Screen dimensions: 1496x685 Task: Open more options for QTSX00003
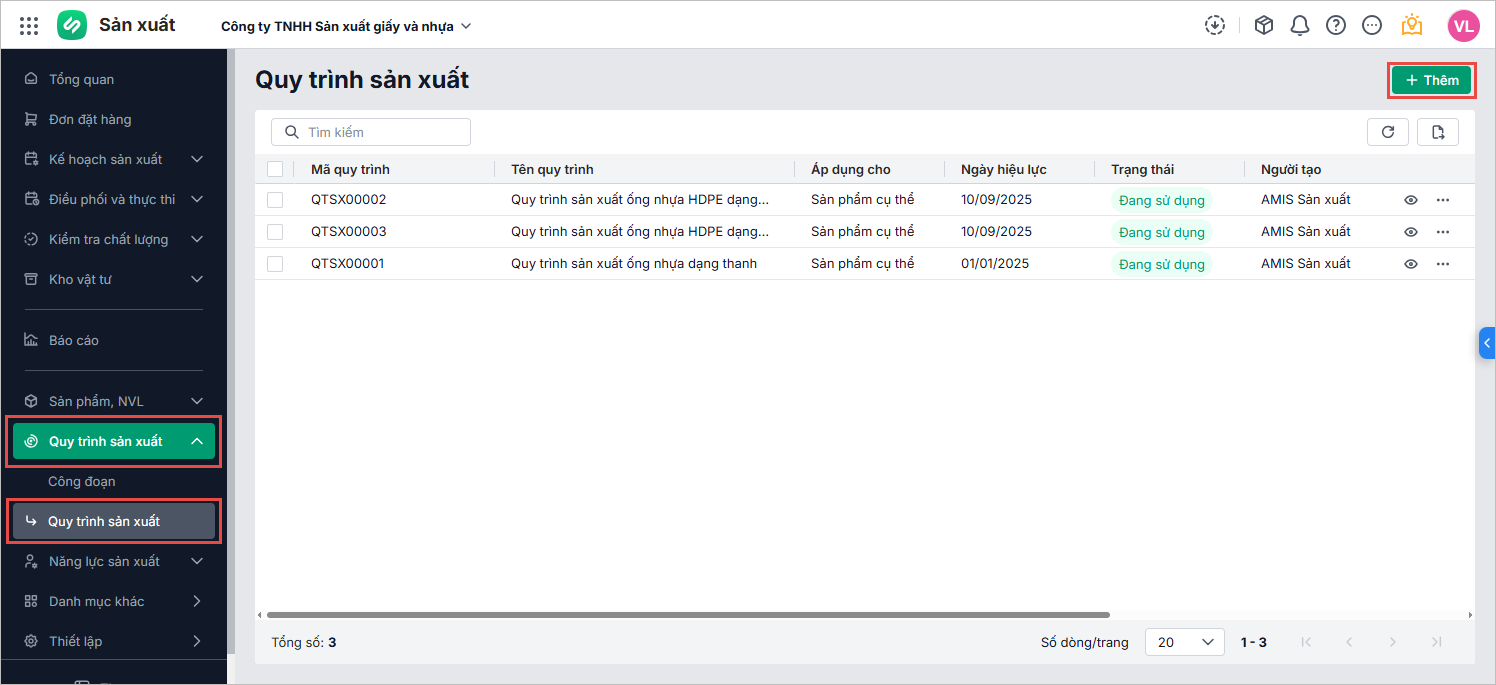tap(1443, 232)
